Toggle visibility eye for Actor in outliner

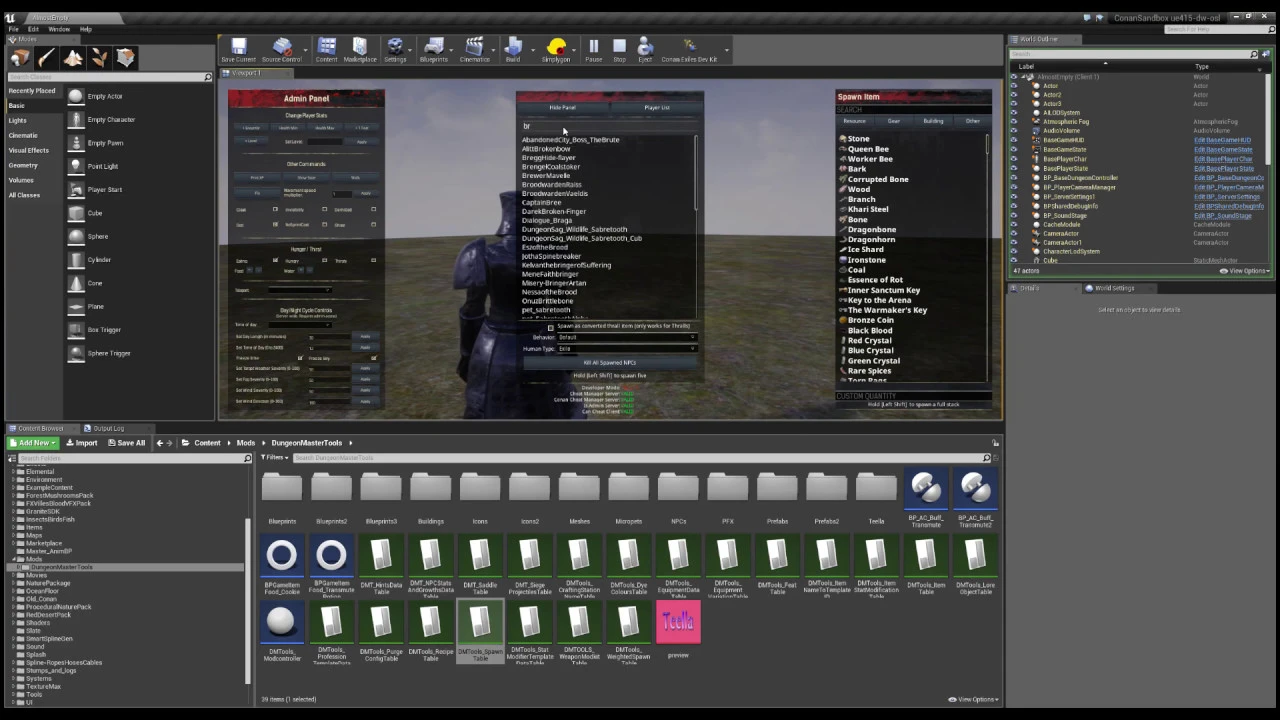(x=1014, y=86)
